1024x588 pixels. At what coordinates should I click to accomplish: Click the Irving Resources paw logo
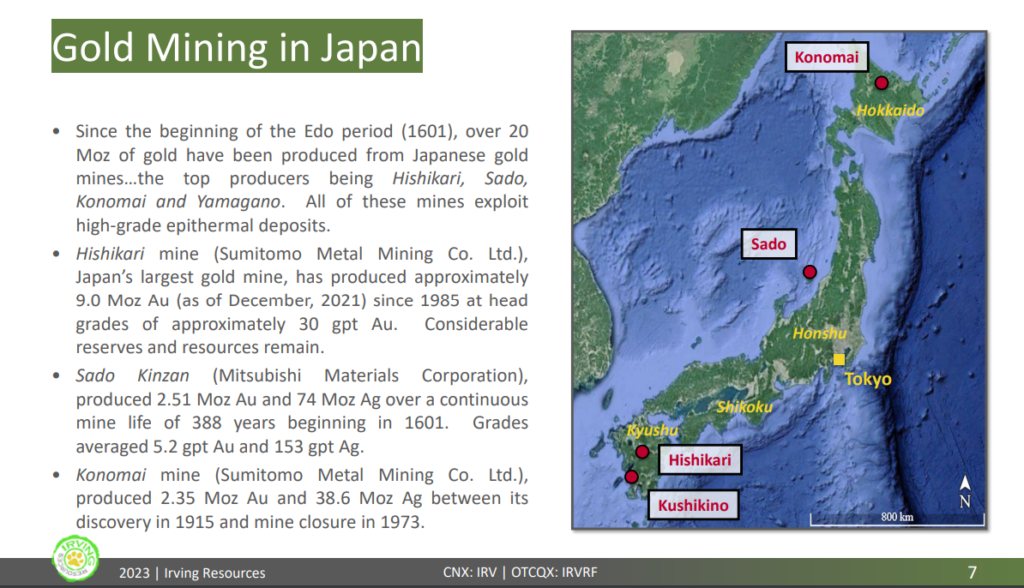76,559
